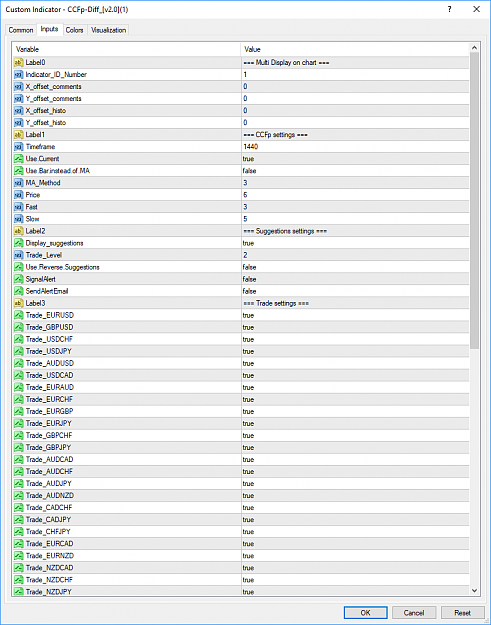Click the integer icon beside Indicator_ID_Number

click(x=19, y=75)
